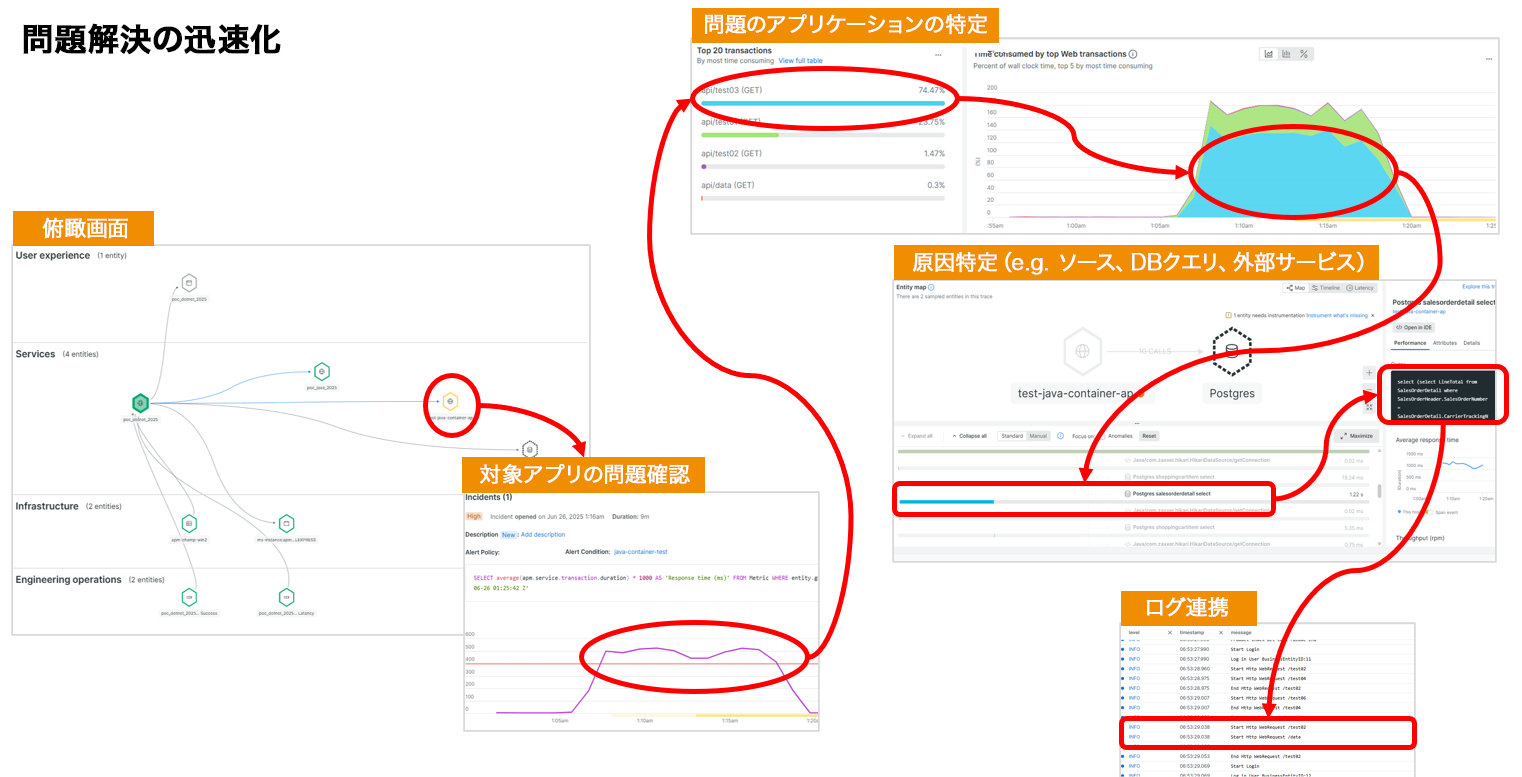Click View full table link
Viewport: 1522px width, 777px height.
801,61
